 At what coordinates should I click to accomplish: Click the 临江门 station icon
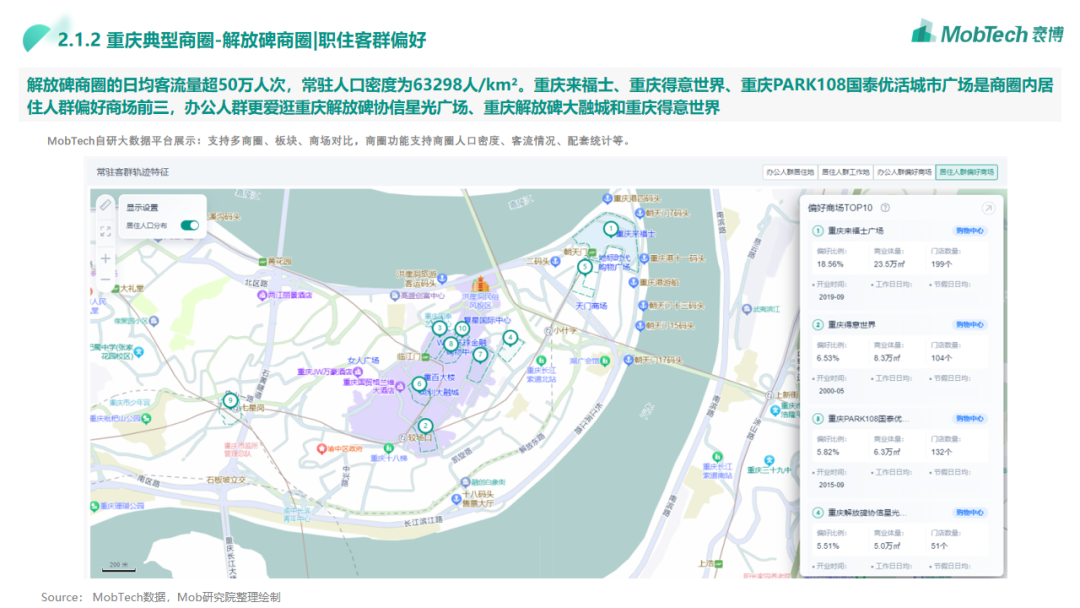click(426, 357)
